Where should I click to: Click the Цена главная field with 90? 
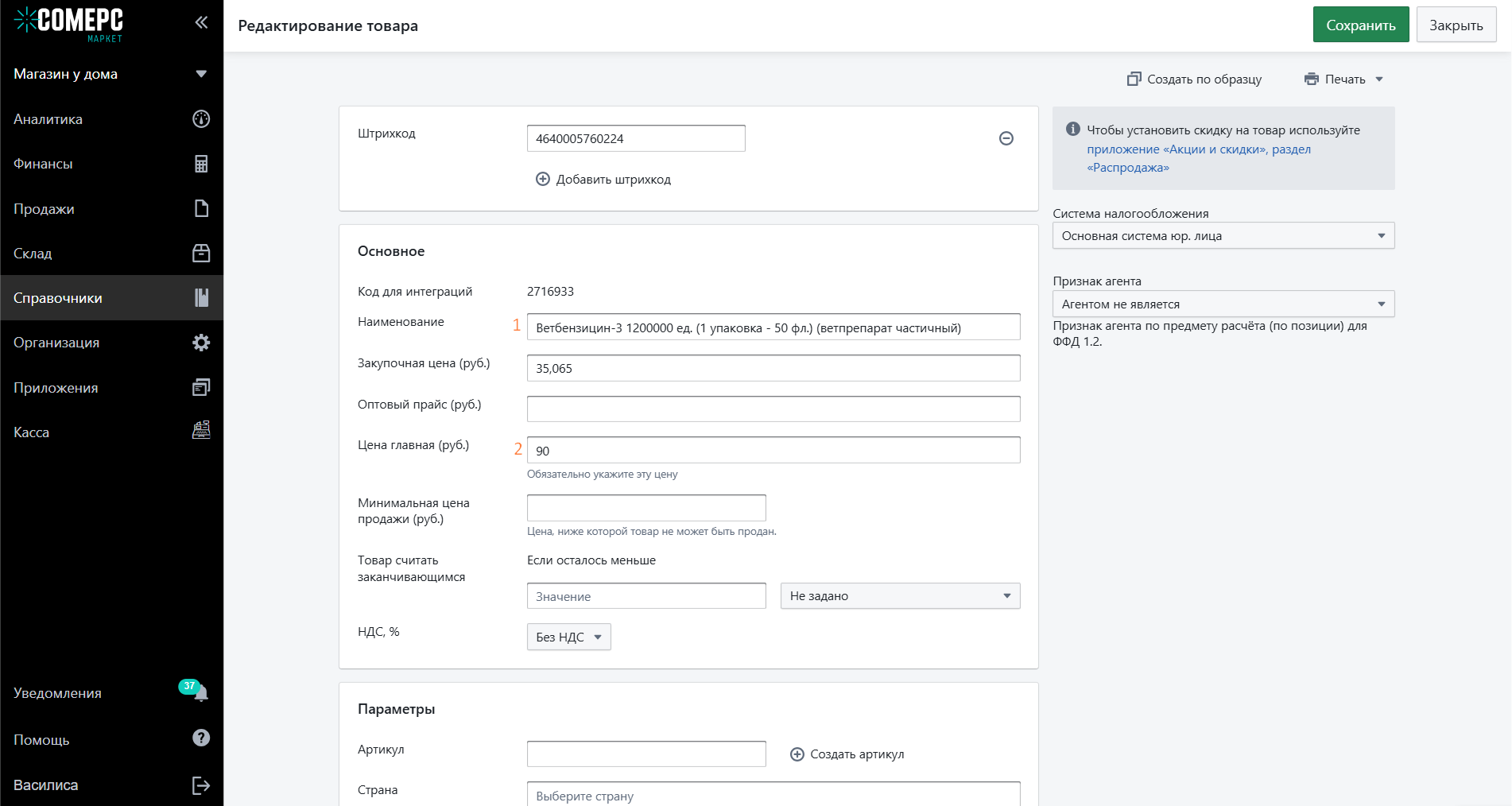773,450
